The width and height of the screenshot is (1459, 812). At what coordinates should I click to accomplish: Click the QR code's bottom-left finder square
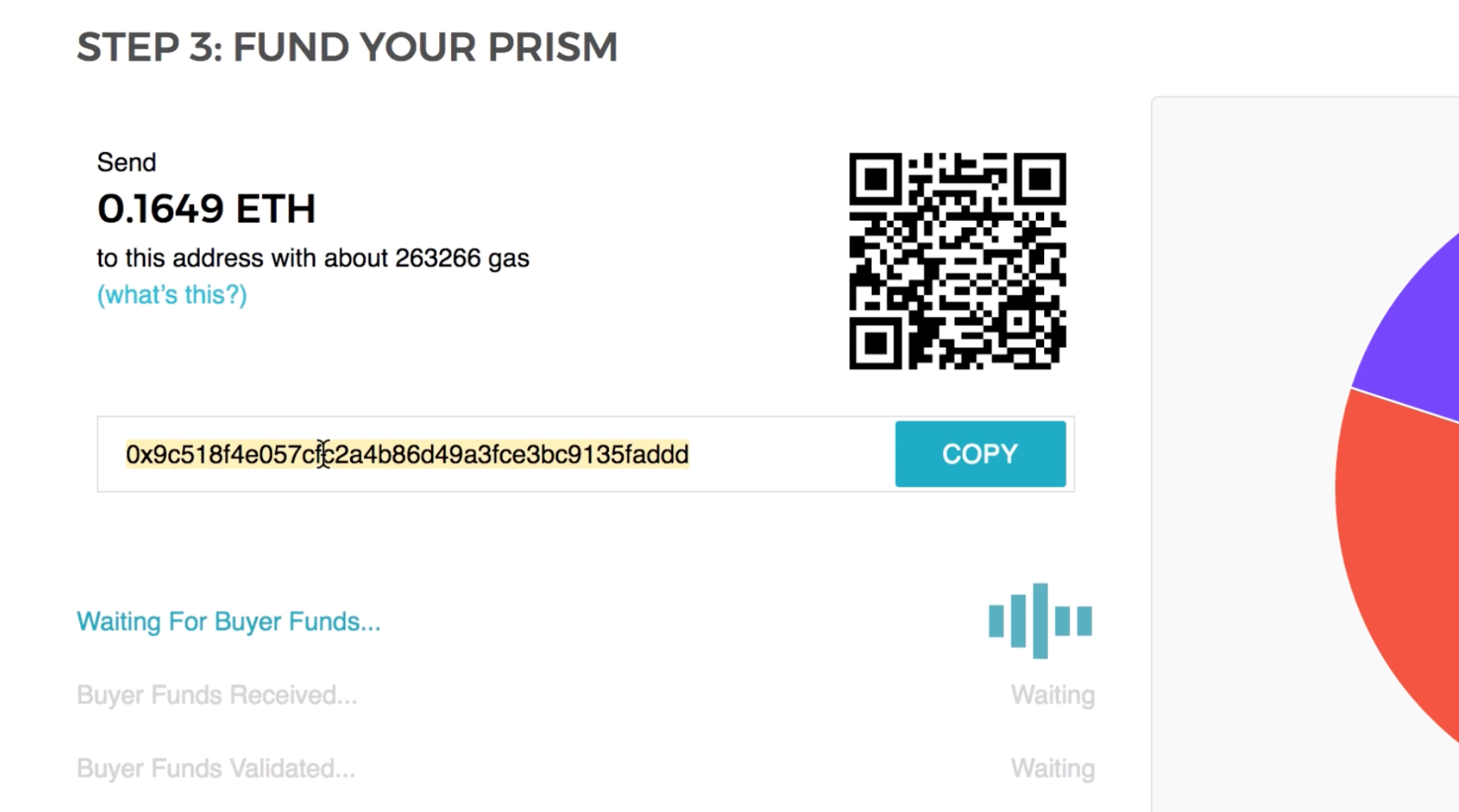[875, 343]
